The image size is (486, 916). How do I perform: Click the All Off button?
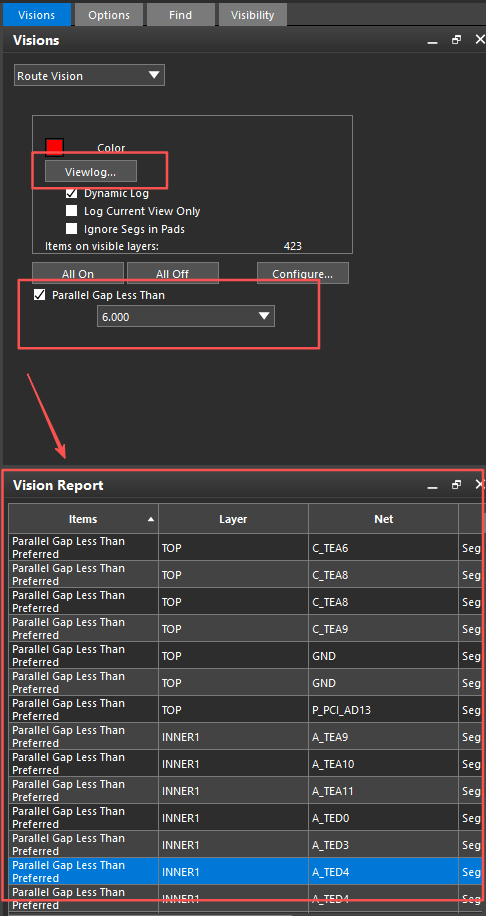click(173, 273)
